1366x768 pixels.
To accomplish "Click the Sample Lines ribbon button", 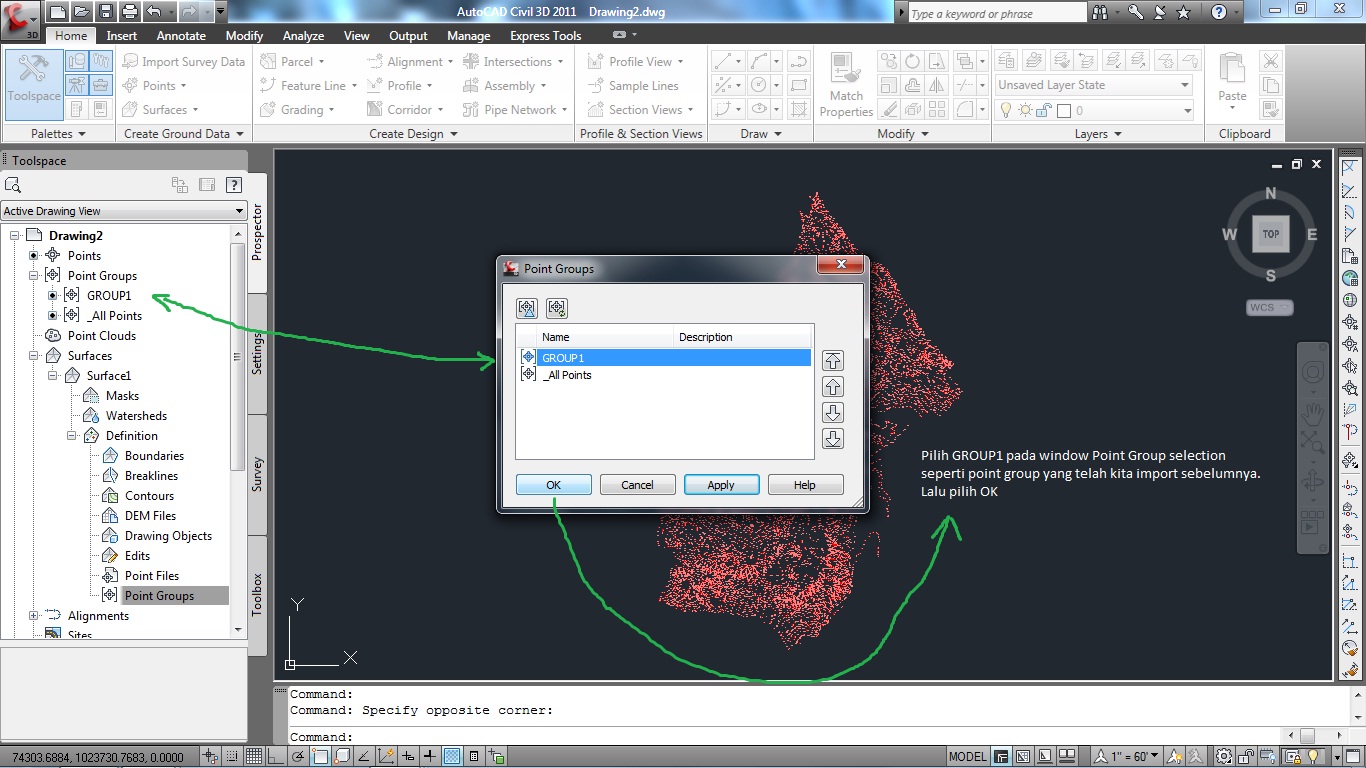I will pyautogui.click(x=632, y=86).
